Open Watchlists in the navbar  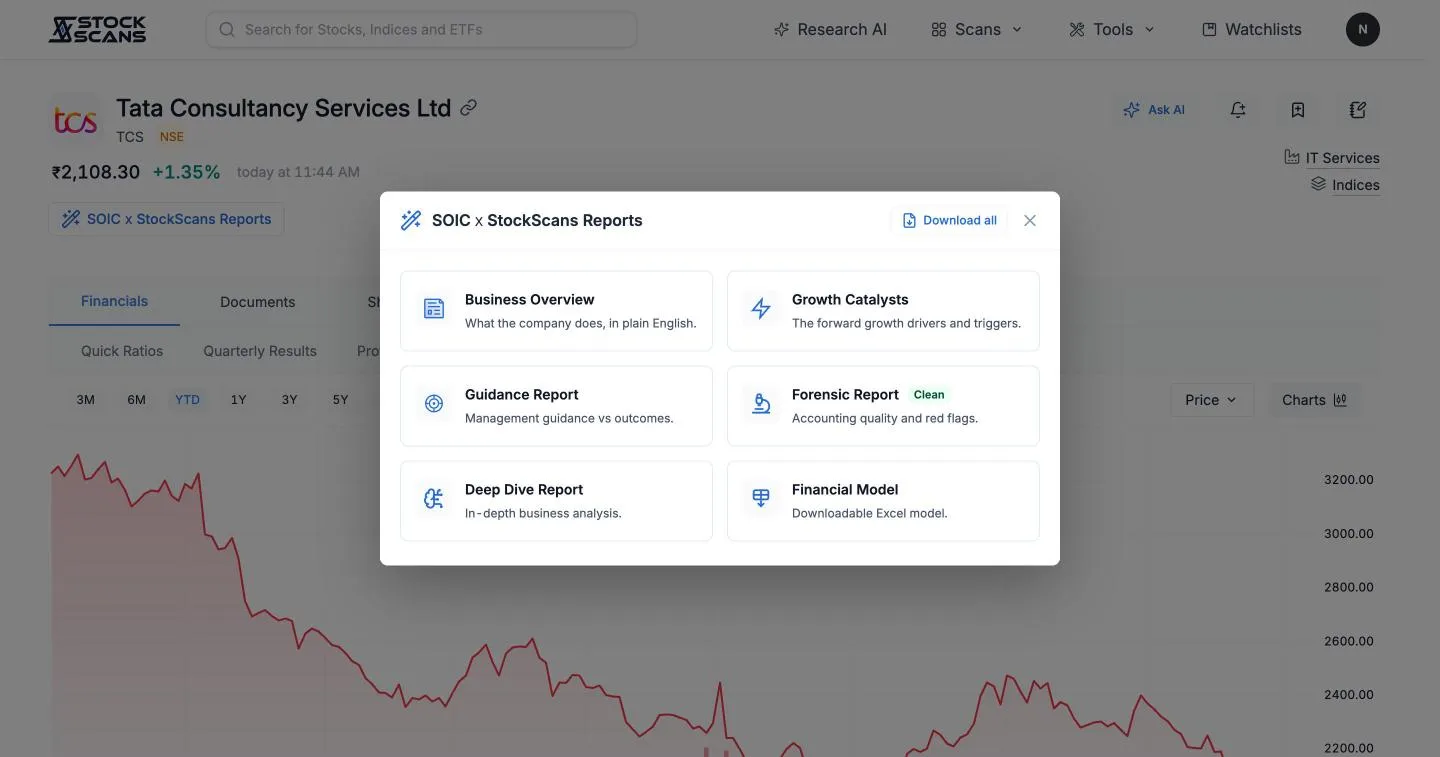pos(1252,29)
